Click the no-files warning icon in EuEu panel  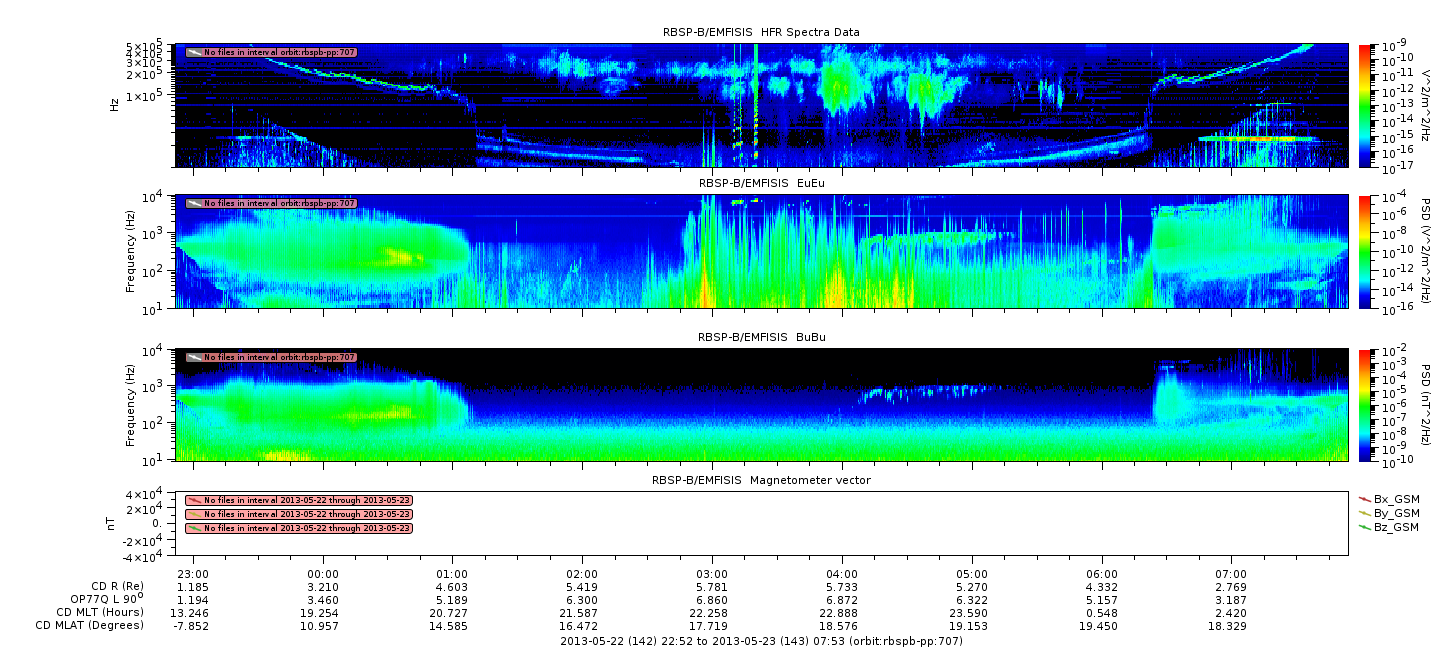[194, 203]
